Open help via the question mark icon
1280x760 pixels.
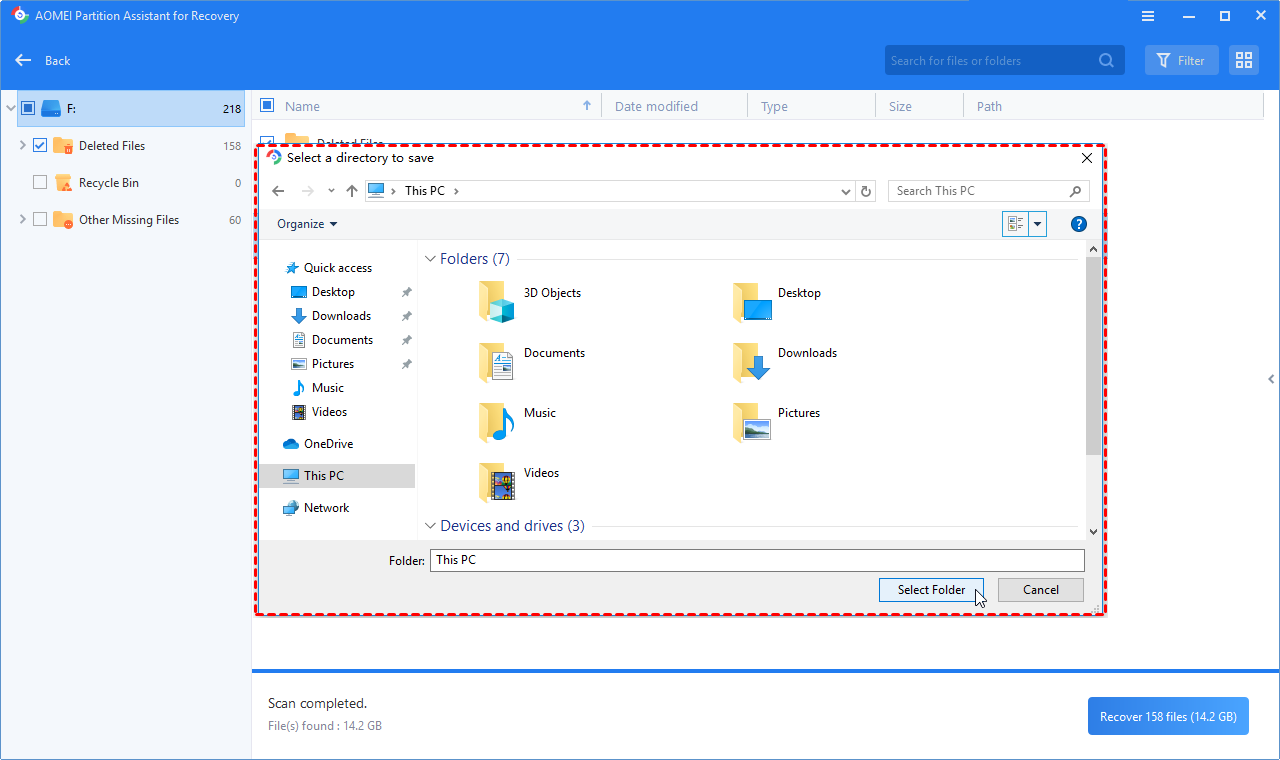[1078, 223]
